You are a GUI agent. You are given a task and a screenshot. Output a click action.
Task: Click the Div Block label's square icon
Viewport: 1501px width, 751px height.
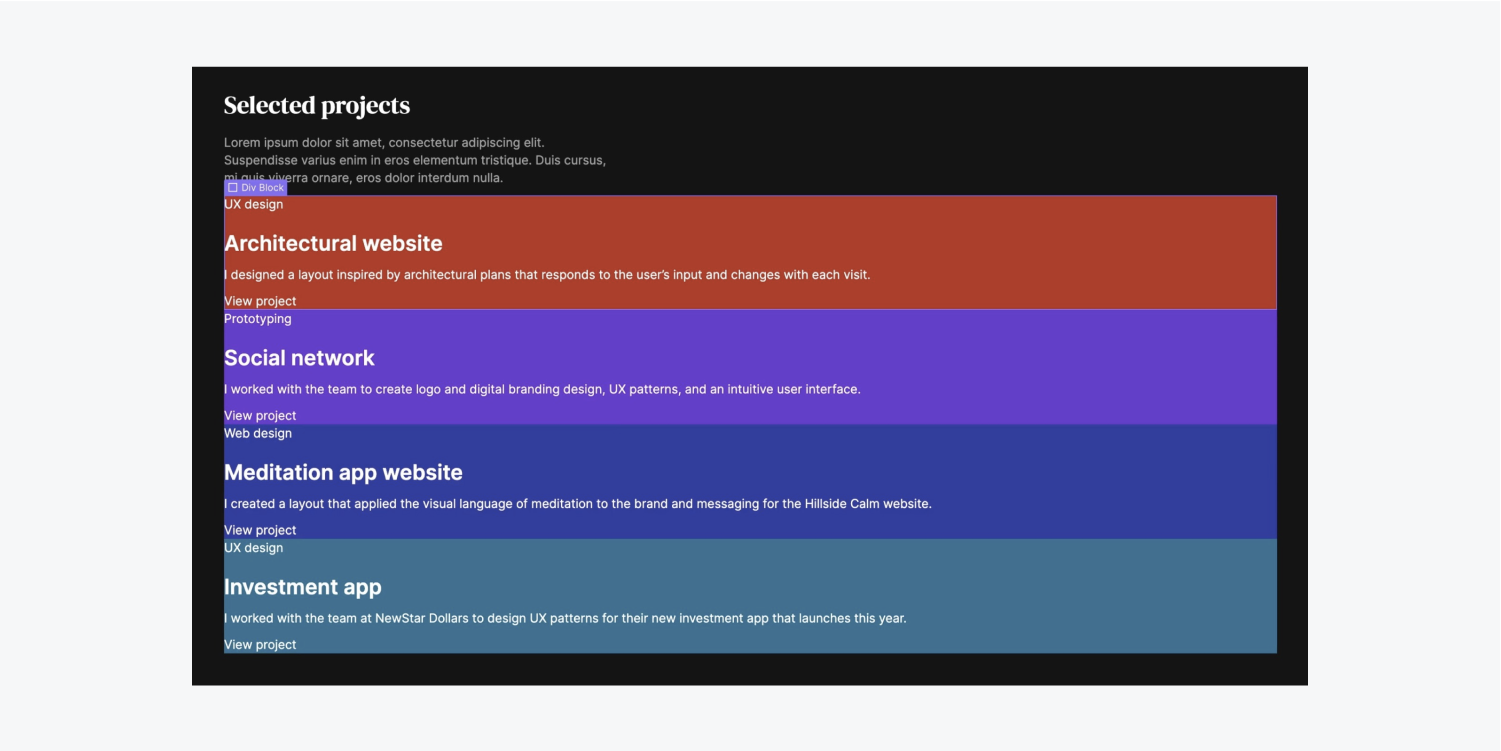click(x=233, y=188)
